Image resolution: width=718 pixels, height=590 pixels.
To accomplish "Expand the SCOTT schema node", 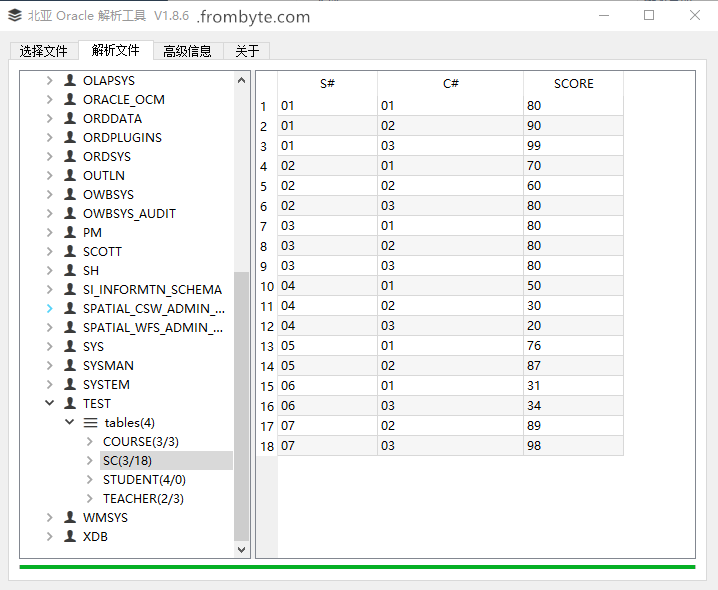I will [49, 251].
